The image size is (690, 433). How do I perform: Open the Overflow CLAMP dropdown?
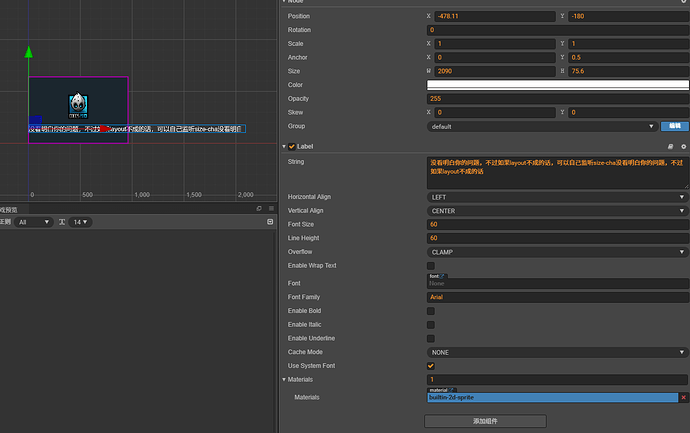pyautogui.click(x=557, y=252)
